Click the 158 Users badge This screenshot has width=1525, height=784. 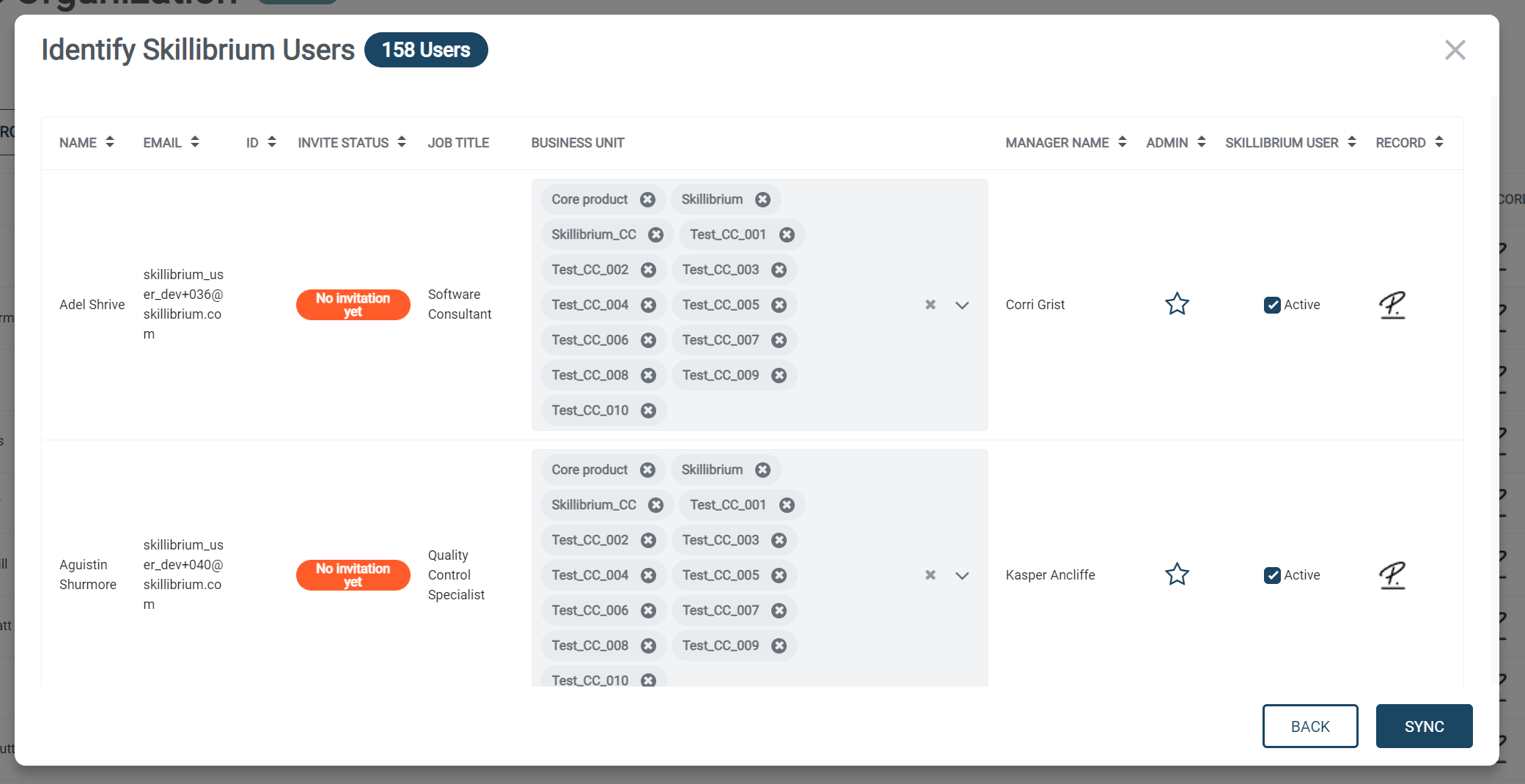pos(426,50)
